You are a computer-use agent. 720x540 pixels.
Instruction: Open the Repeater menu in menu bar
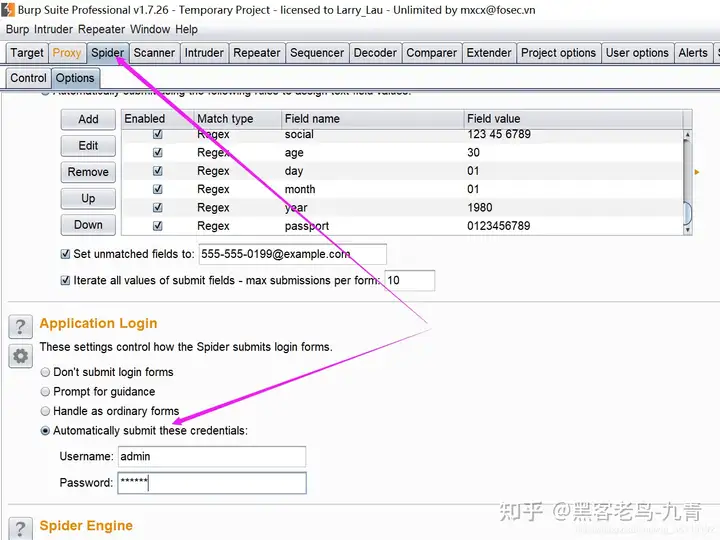tap(101, 29)
